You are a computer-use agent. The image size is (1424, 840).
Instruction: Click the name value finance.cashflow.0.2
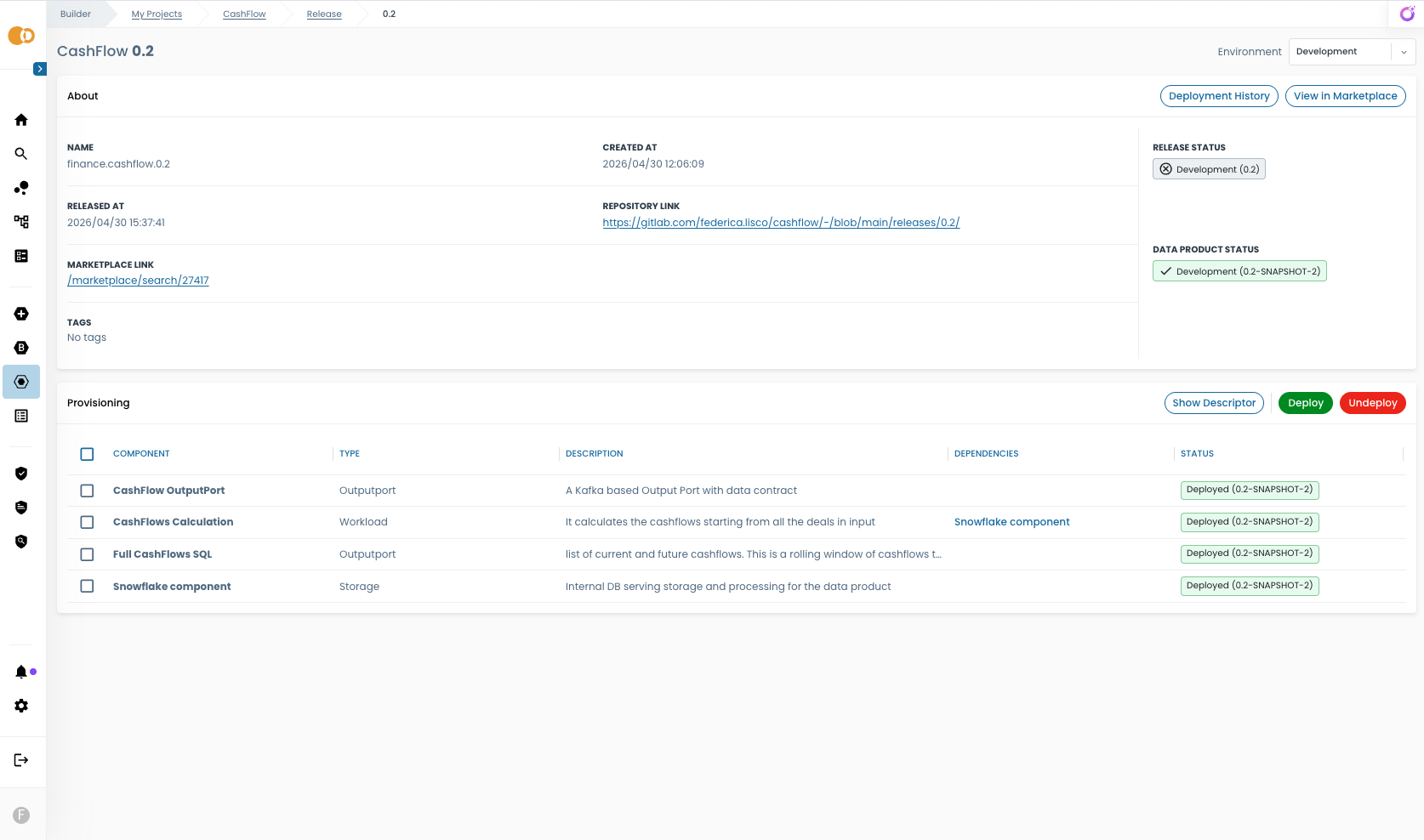point(118,164)
